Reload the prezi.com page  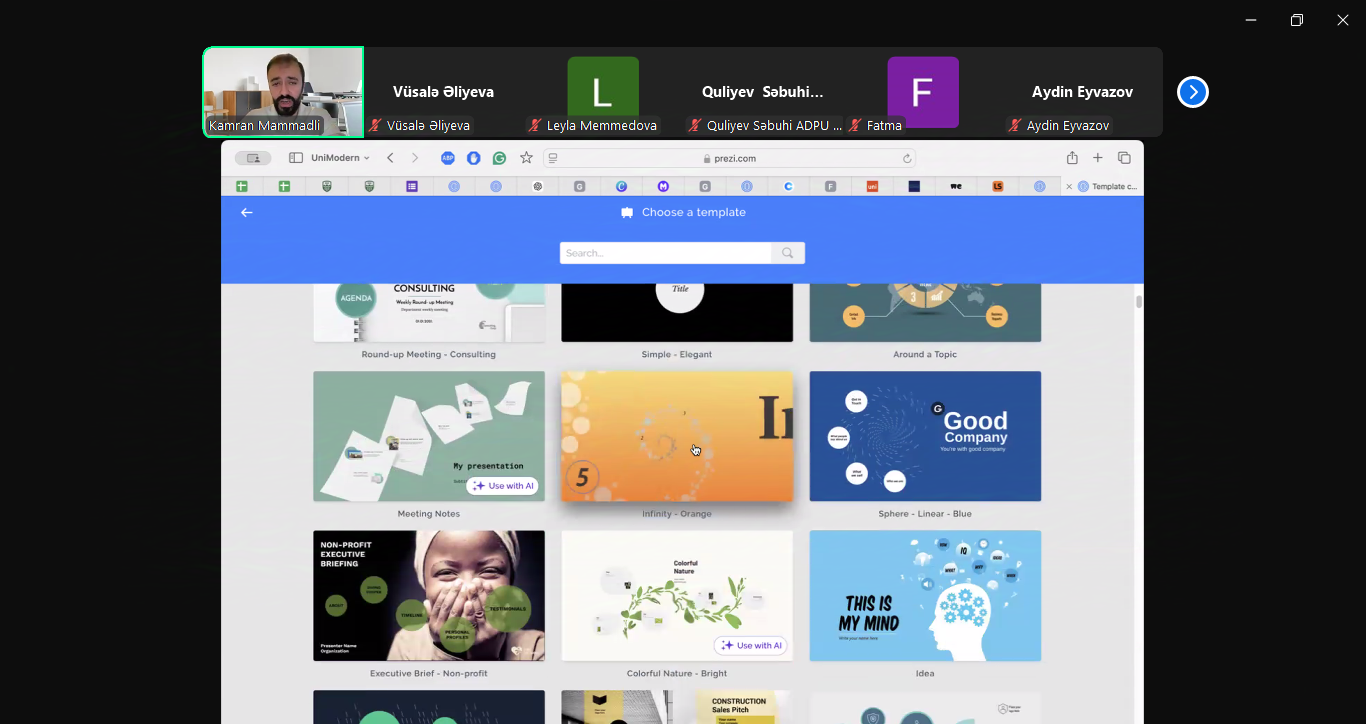[x=907, y=158]
